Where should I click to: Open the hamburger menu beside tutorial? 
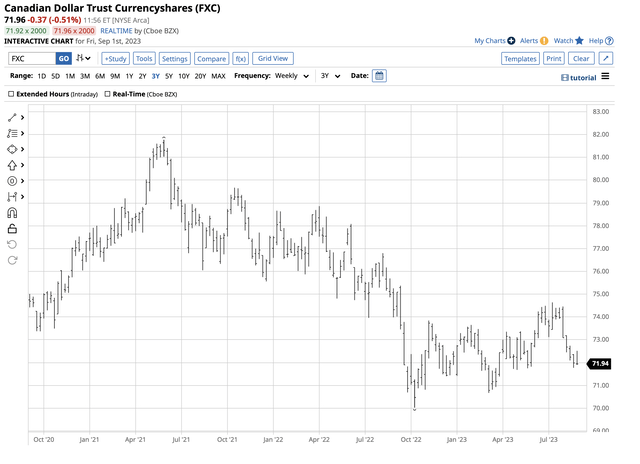605,76
